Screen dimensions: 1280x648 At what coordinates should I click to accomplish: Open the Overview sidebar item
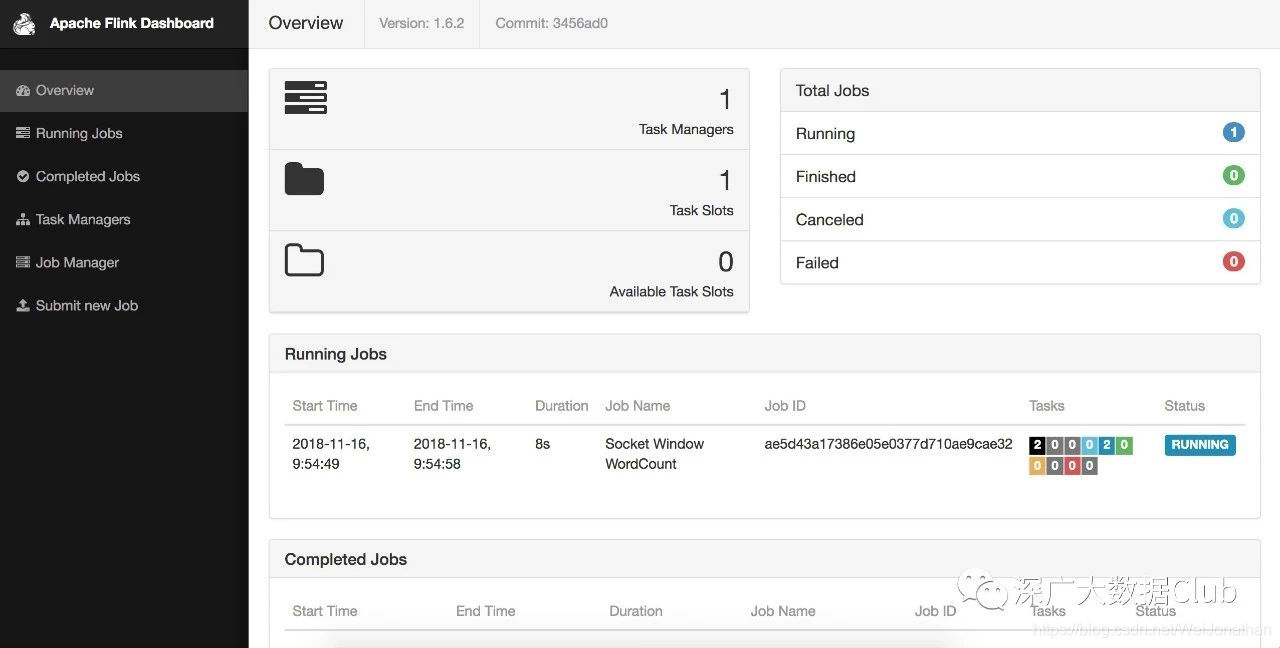coord(124,90)
